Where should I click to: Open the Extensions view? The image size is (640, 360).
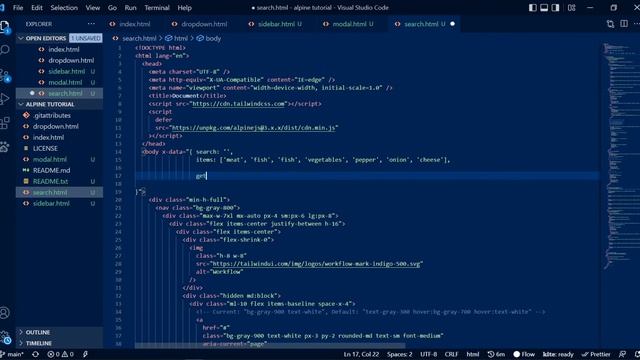point(5,122)
